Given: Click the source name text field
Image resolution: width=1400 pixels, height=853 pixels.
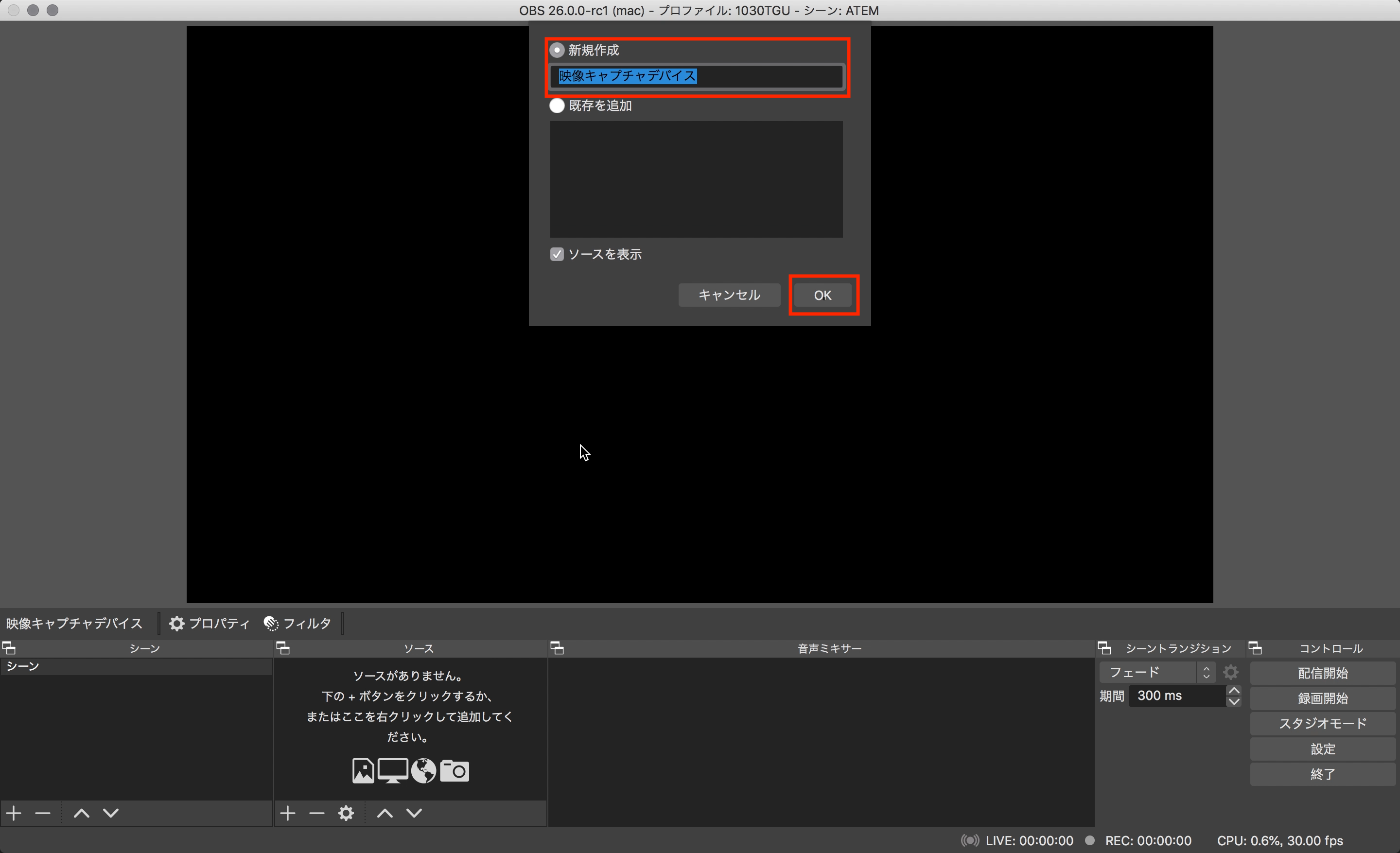Looking at the screenshot, I should 696,76.
